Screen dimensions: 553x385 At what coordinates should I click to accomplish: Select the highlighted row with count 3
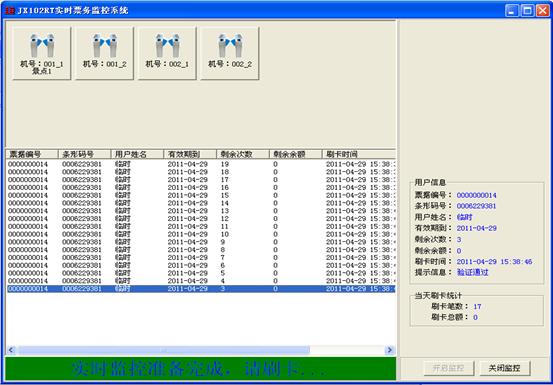pyautogui.click(x=201, y=289)
